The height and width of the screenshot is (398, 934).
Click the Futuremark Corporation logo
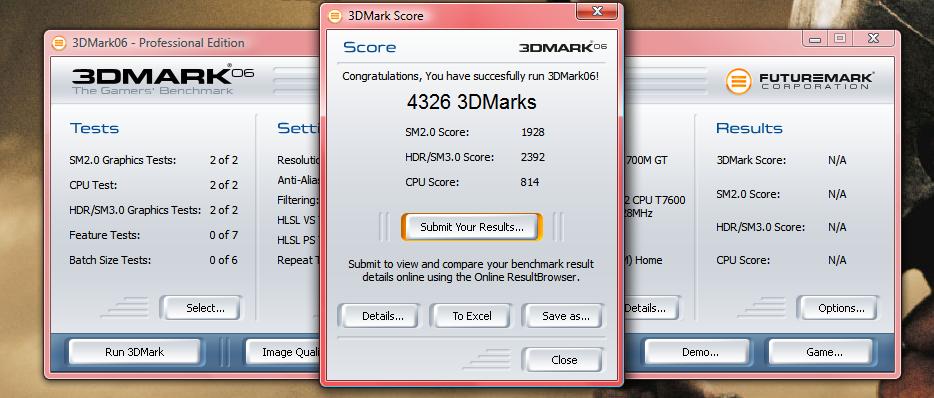pyautogui.click(x=800, y=81)
